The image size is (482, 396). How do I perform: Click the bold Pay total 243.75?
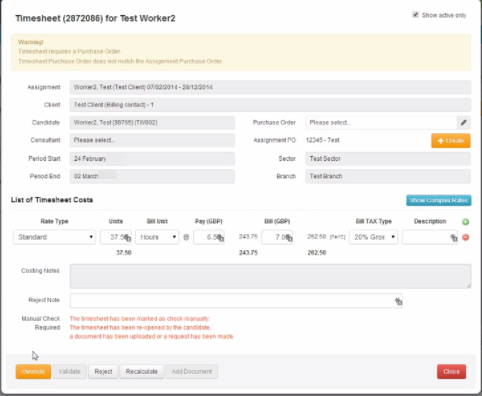(x=248, y=253)
